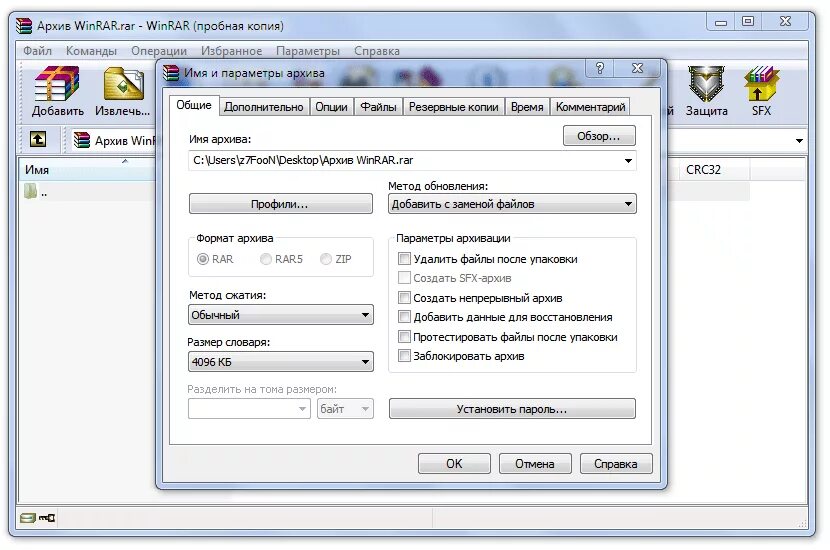Sort by the Имя column header
This screenshot has height=550, width=830.
click(x=87, y=169)
